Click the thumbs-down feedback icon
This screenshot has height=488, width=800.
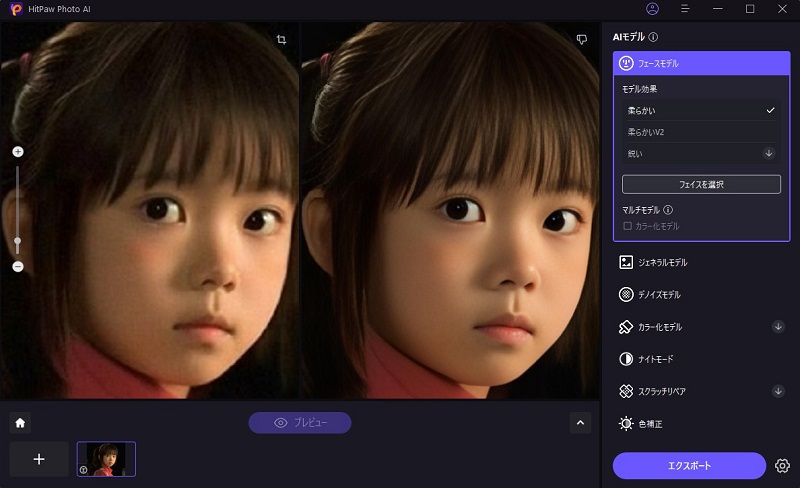pos(581,39)
